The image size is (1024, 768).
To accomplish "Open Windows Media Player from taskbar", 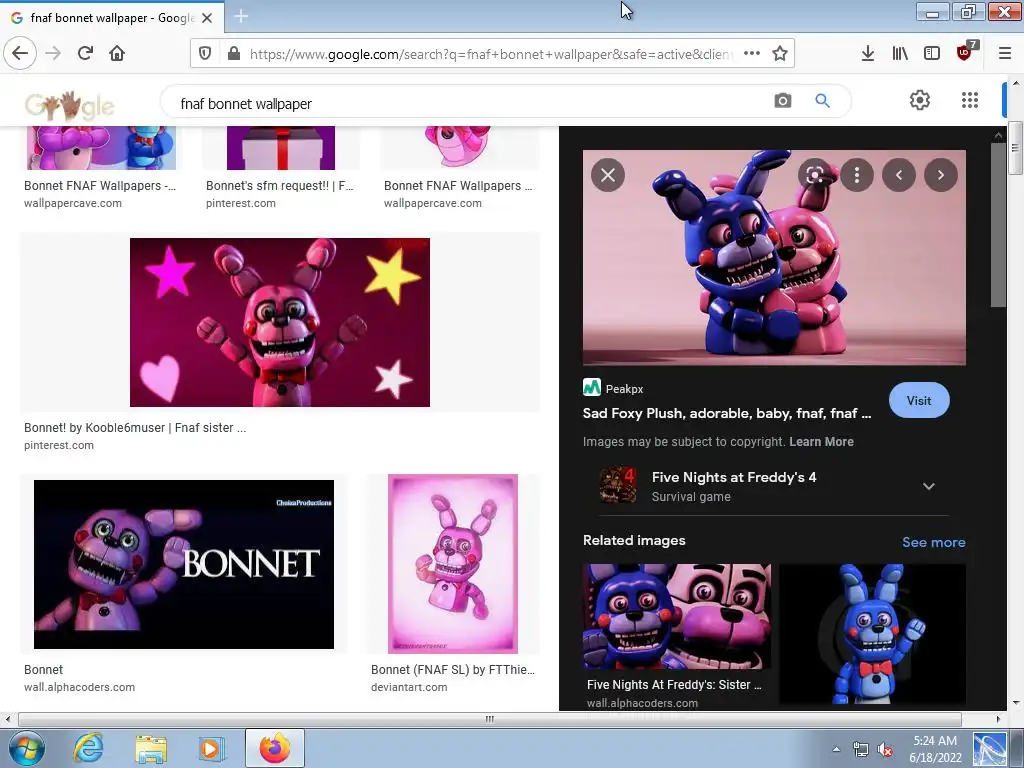I will click(x=211, y=749).
